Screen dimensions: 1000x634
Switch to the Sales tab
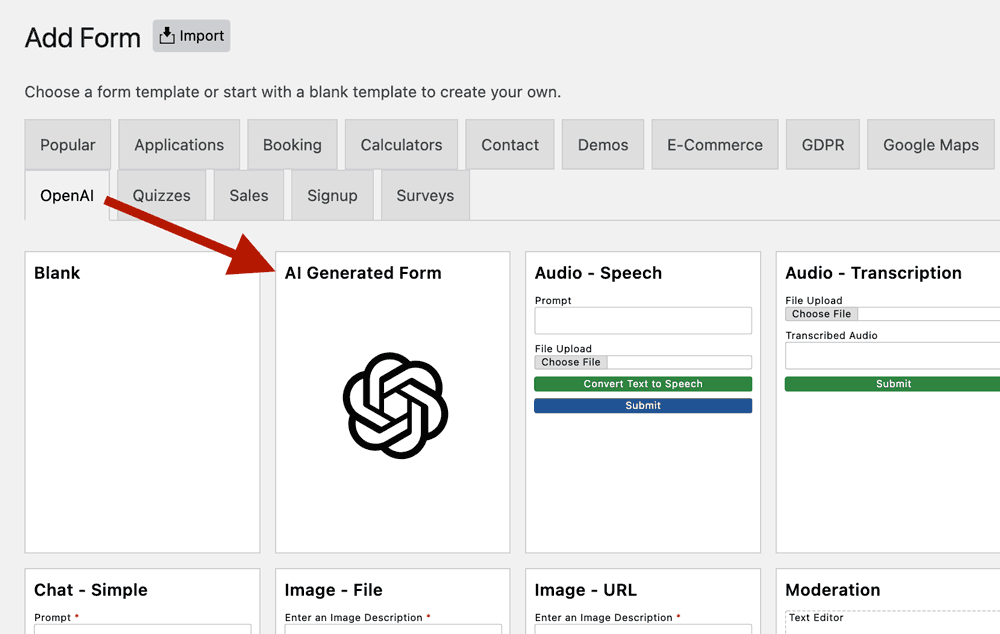point(249,195)
